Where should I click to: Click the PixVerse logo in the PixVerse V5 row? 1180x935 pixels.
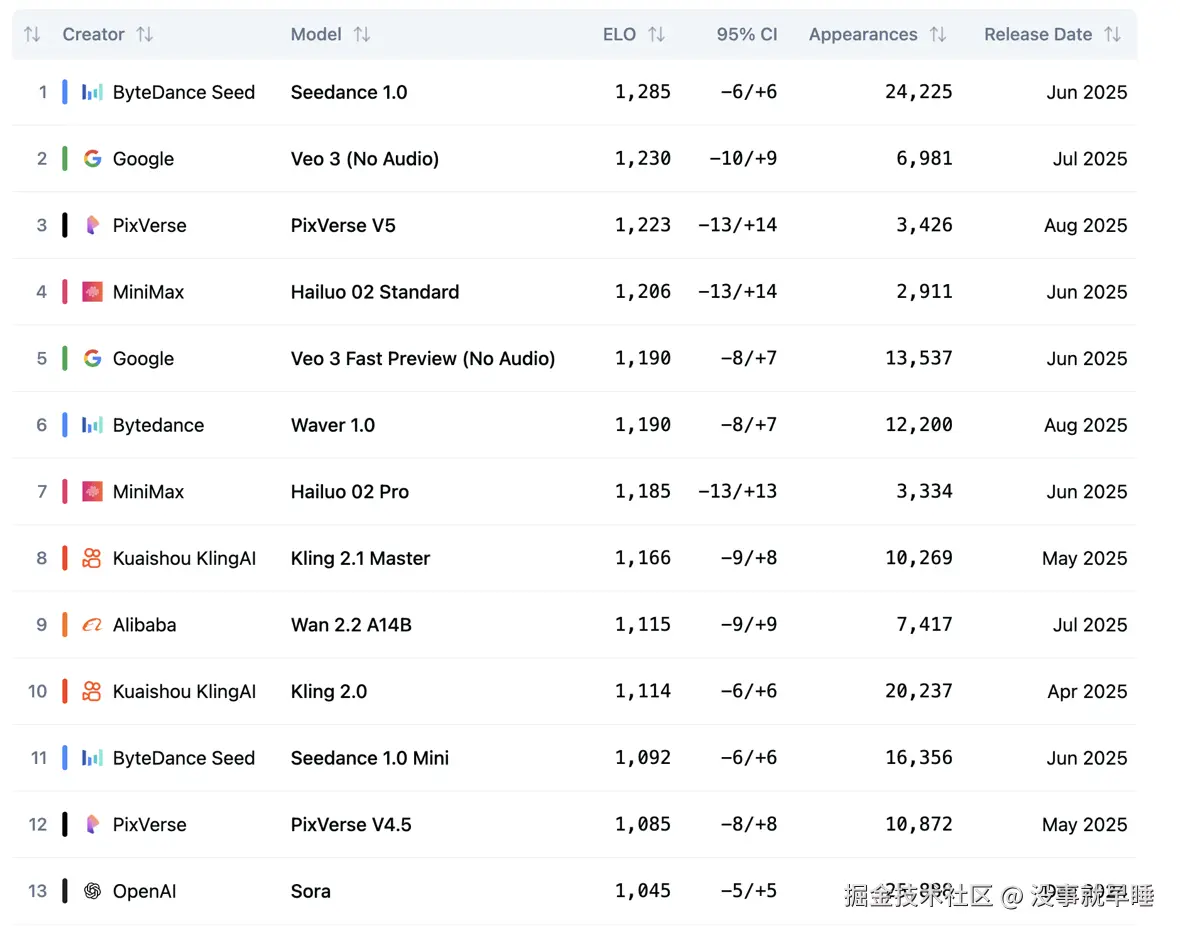click(x=92, y=225)
